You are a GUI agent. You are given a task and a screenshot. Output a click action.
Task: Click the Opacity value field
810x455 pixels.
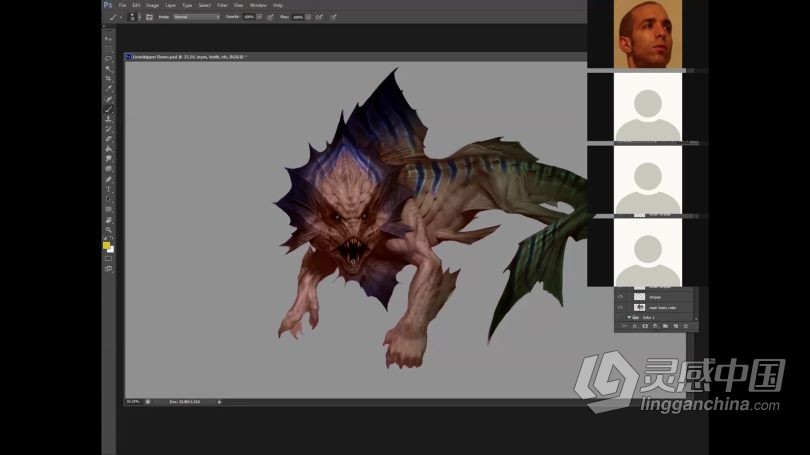249,17
